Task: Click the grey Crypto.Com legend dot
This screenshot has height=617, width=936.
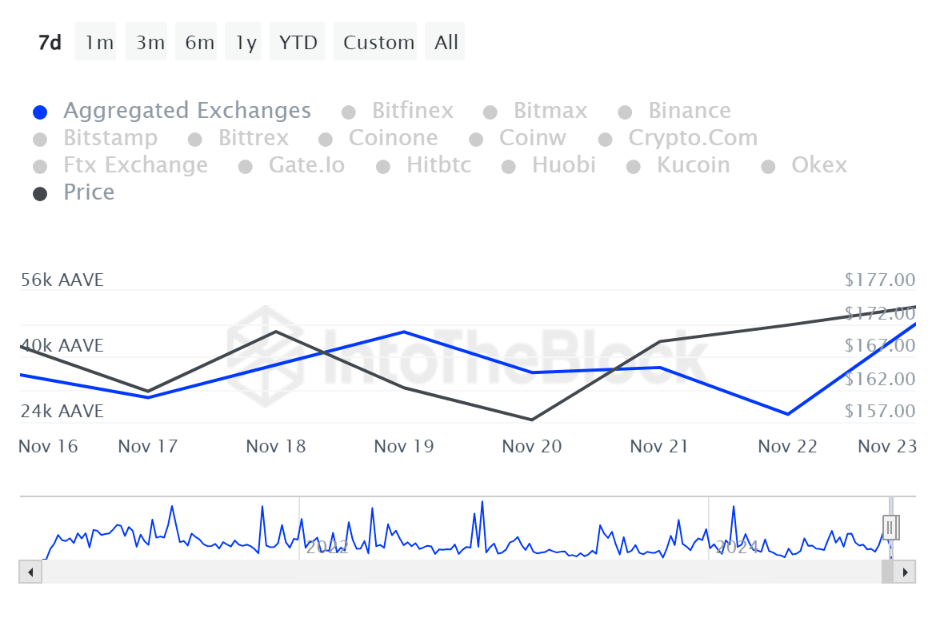Action: pyautogui.click(x=605, y=139)
